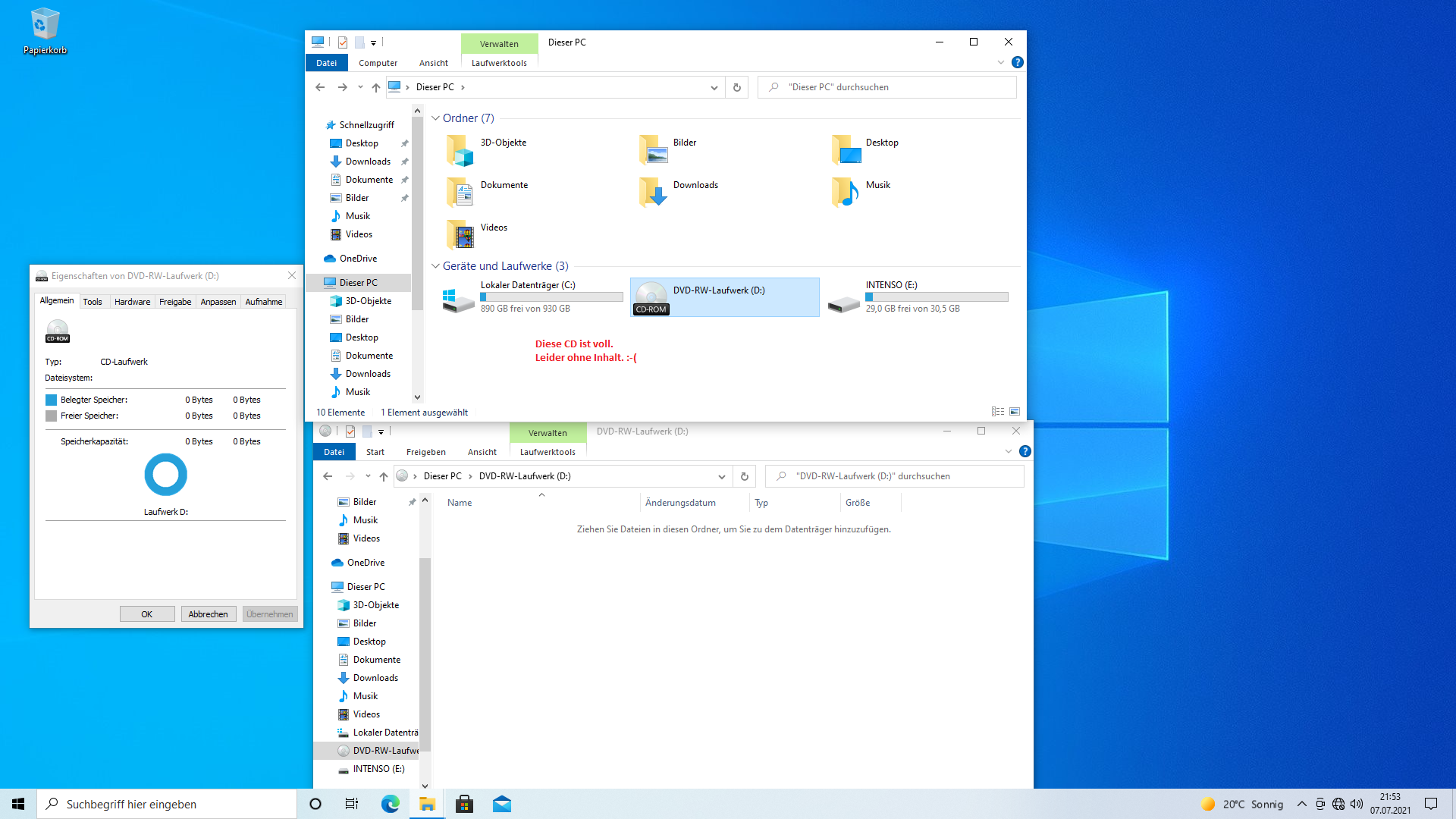
Task: Click the up arrow in Dieser PC navigation
Action: (376, 87)
